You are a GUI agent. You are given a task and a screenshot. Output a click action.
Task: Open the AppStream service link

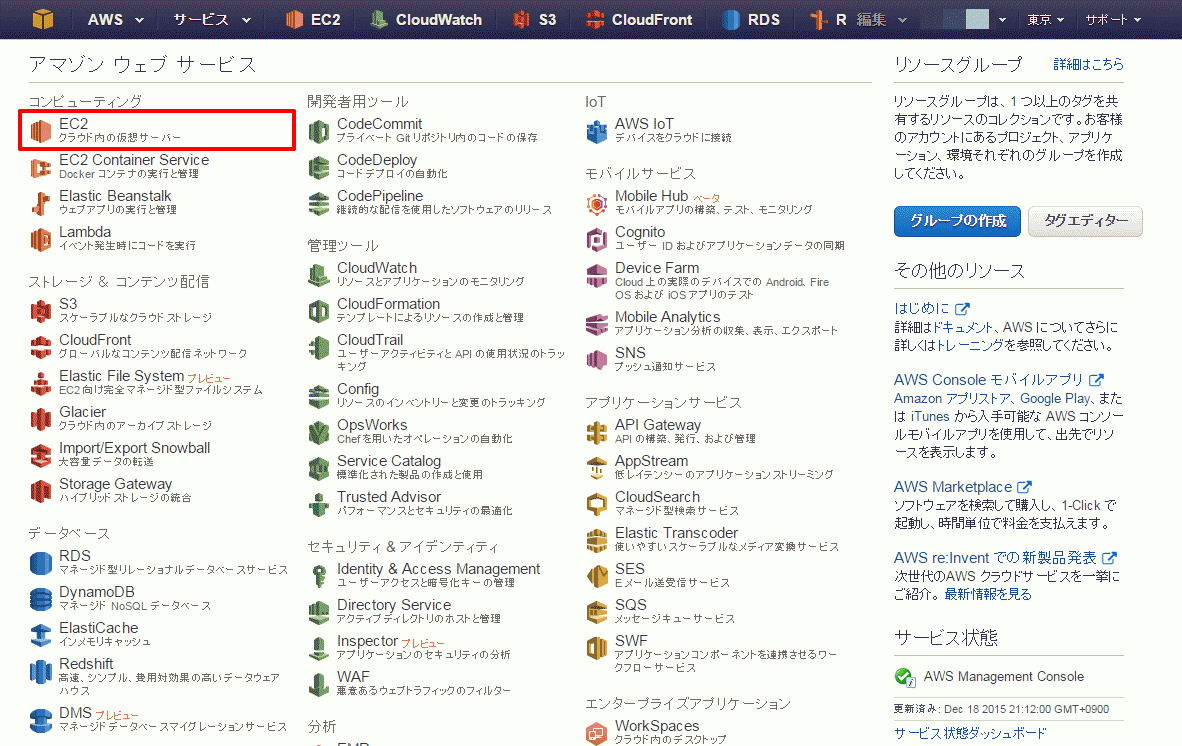coord(651,460)
